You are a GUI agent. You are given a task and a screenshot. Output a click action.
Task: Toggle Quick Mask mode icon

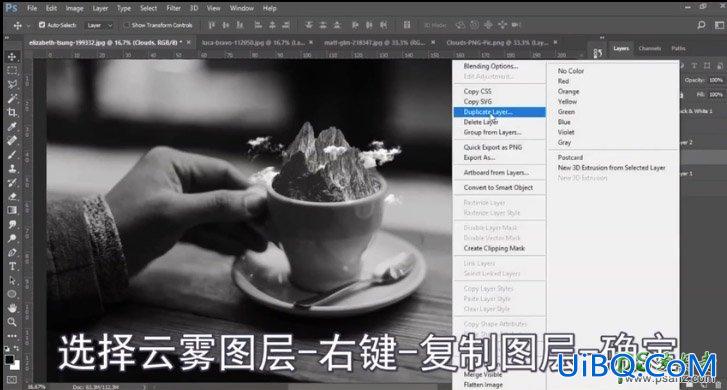click(x=12, y=380)
